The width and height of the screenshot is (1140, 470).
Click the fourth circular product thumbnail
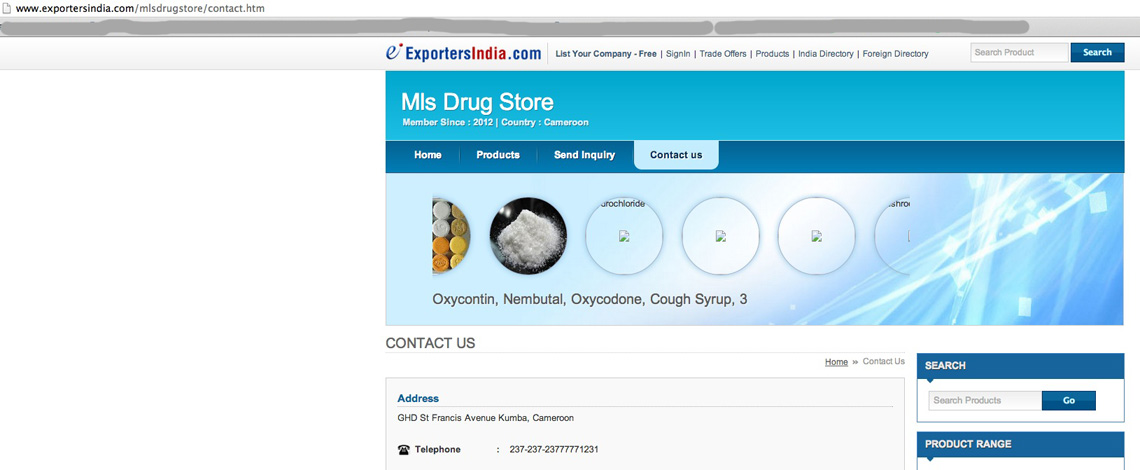pyautogui.click(x=720, y=236)
